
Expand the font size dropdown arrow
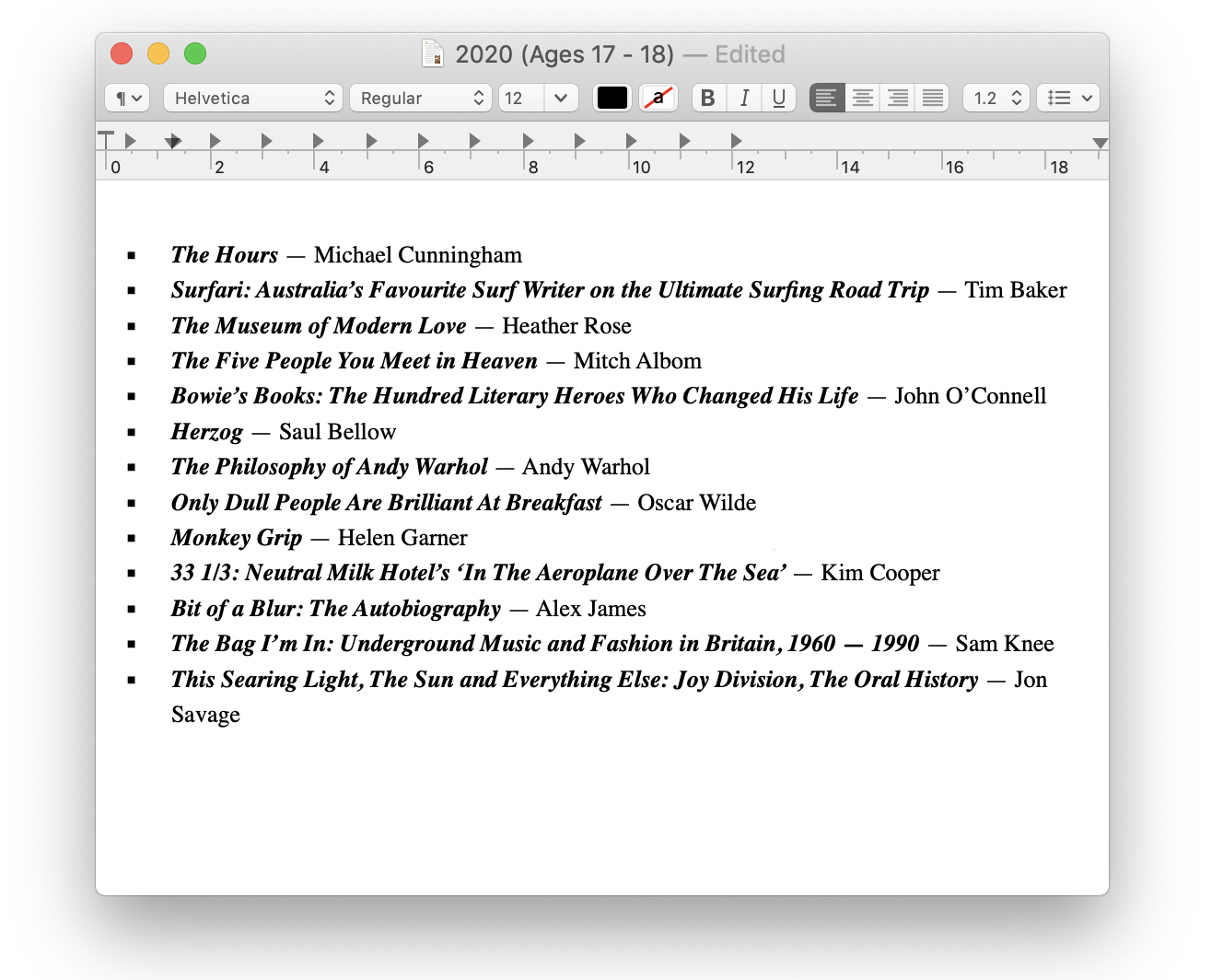tap(561, 98)
